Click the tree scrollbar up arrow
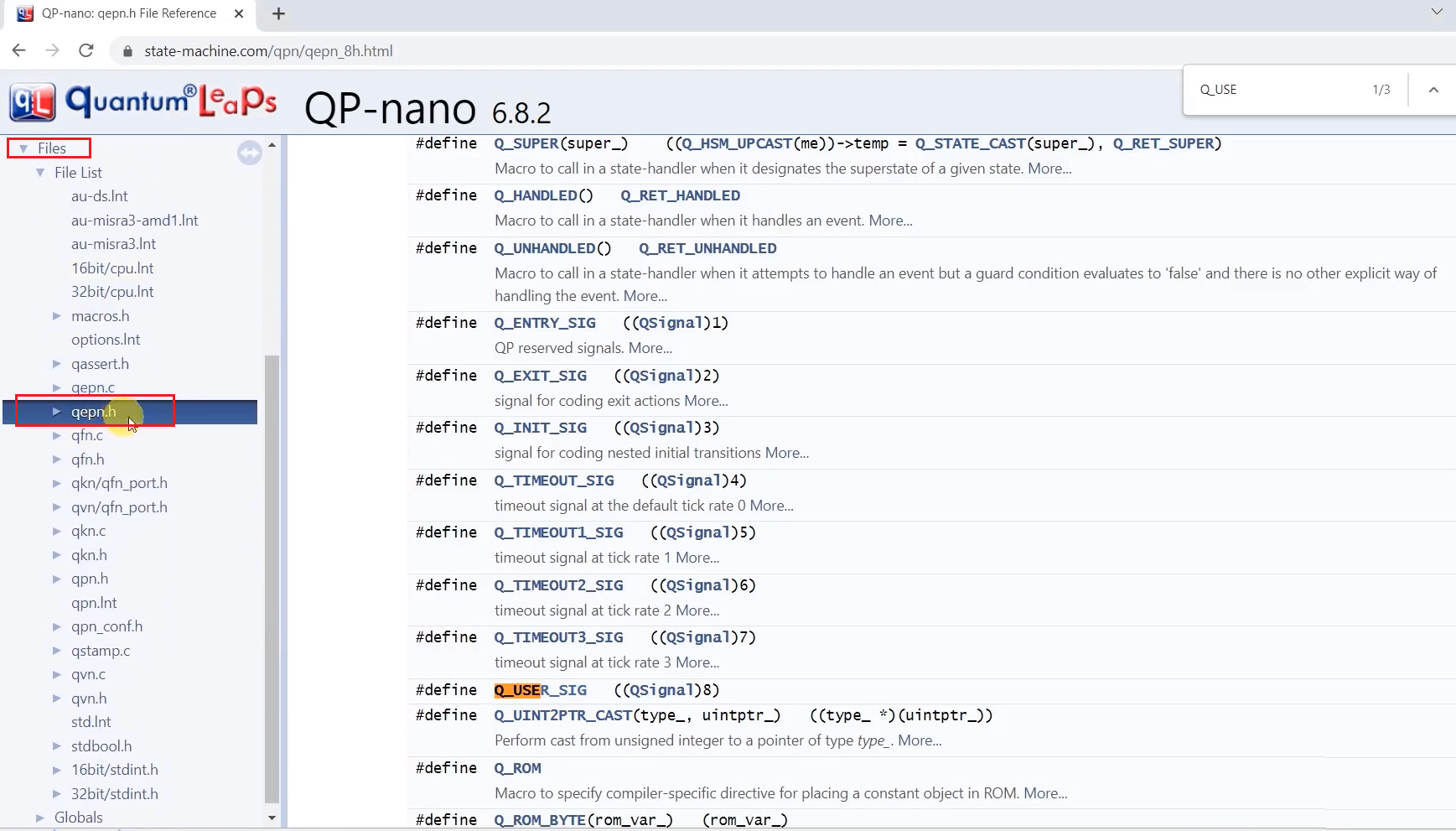1456x831 pixels. 272,146
